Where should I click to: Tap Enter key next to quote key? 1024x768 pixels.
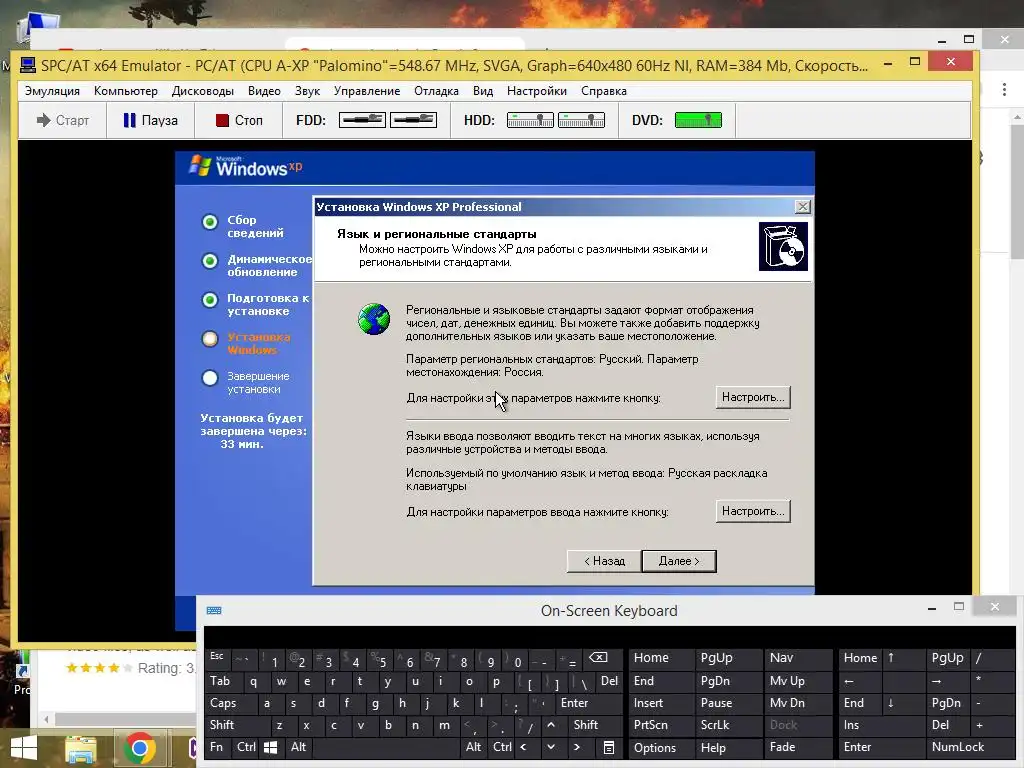coord(588,703)
